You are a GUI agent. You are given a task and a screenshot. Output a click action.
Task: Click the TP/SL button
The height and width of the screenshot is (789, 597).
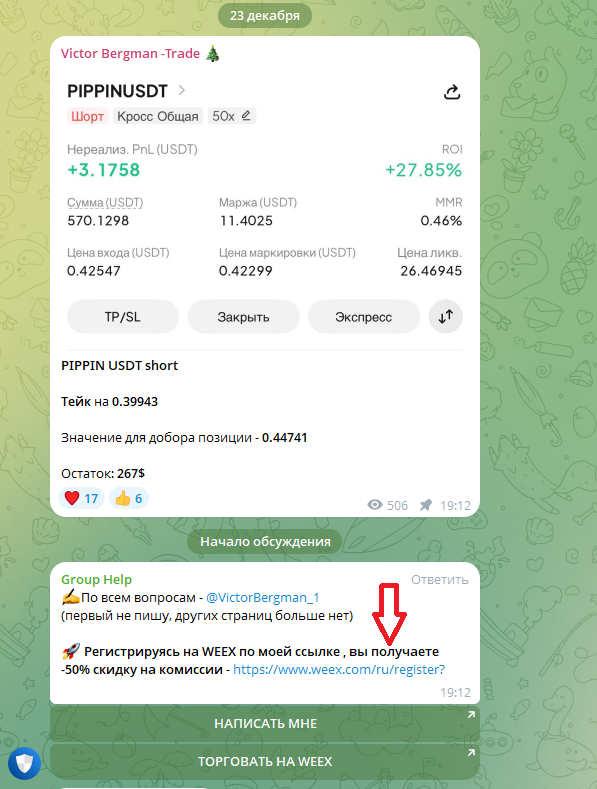123,317
